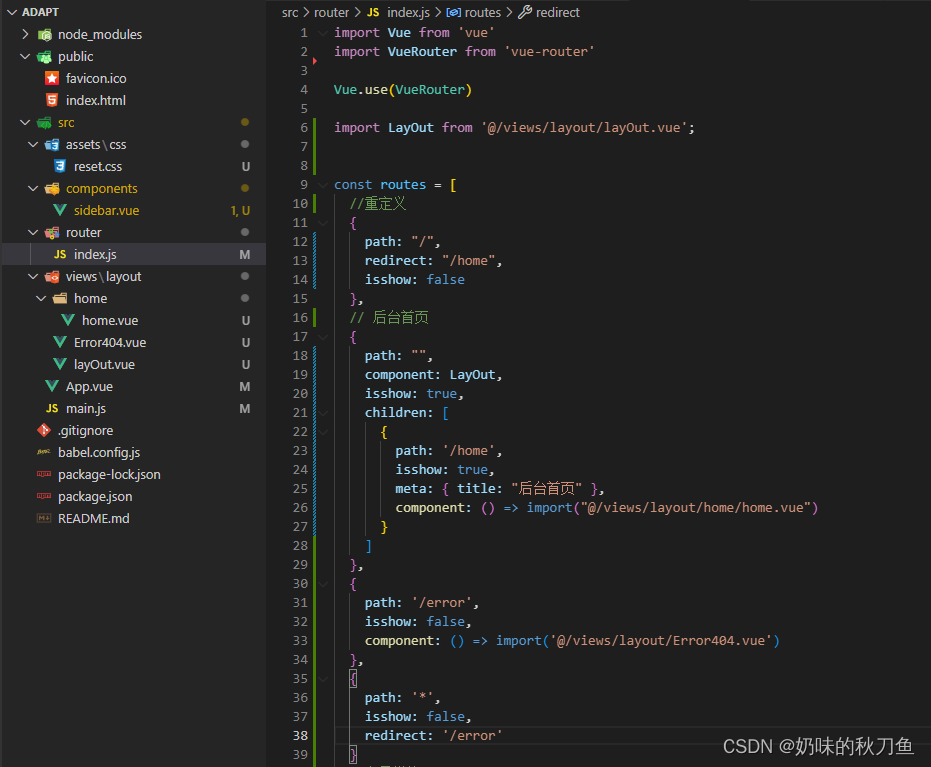931x767 pixels.
Task: Collapse the components folder
Action: click(32, 188)
